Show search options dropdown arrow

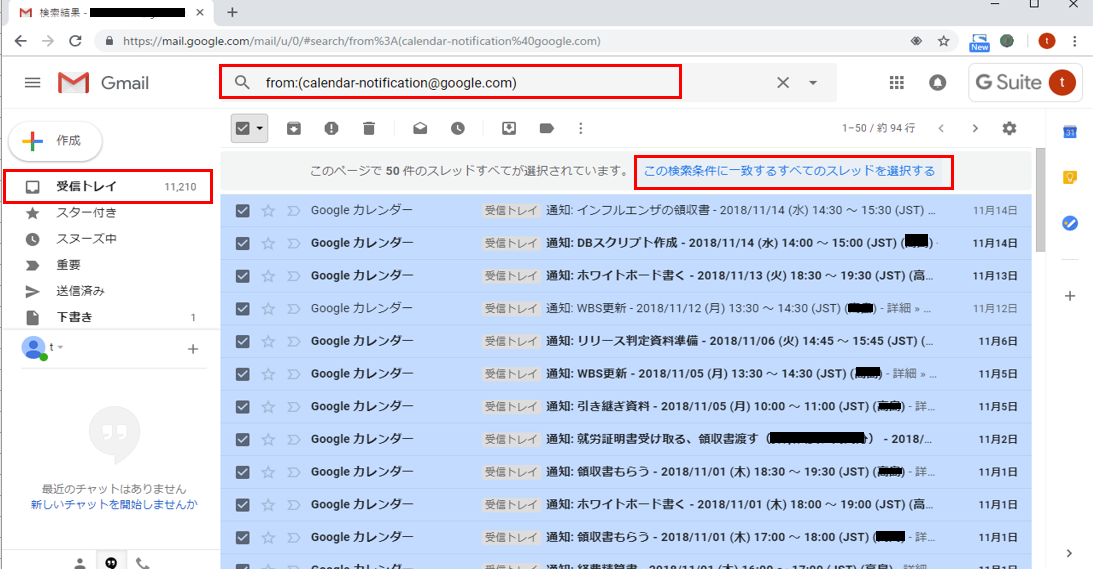tap(813, 82)
